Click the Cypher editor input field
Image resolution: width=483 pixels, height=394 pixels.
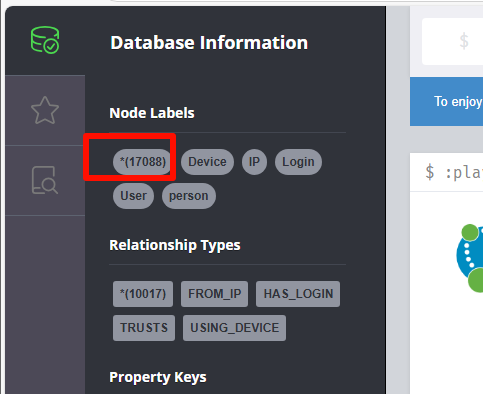click(452, 41)
